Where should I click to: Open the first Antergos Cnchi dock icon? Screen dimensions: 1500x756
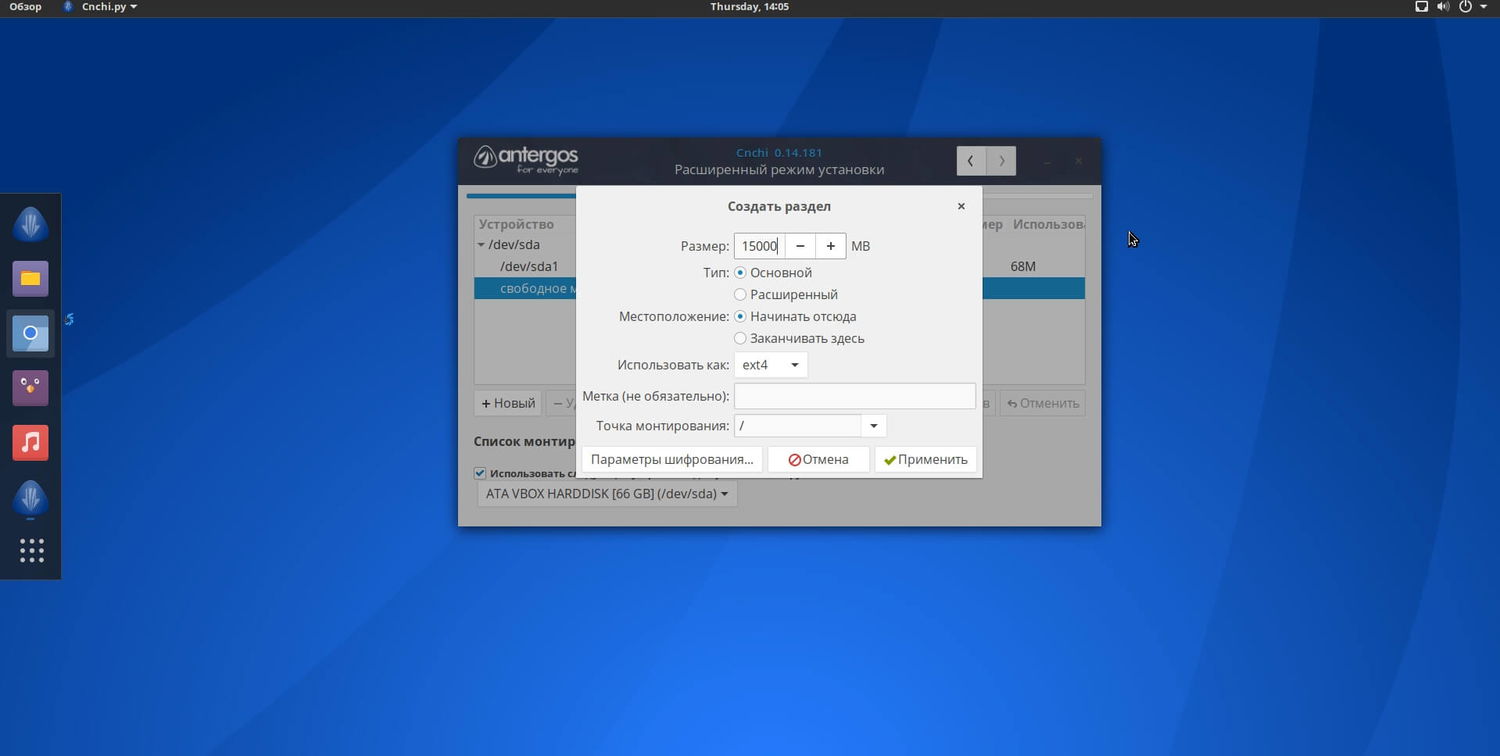point(30,224)
